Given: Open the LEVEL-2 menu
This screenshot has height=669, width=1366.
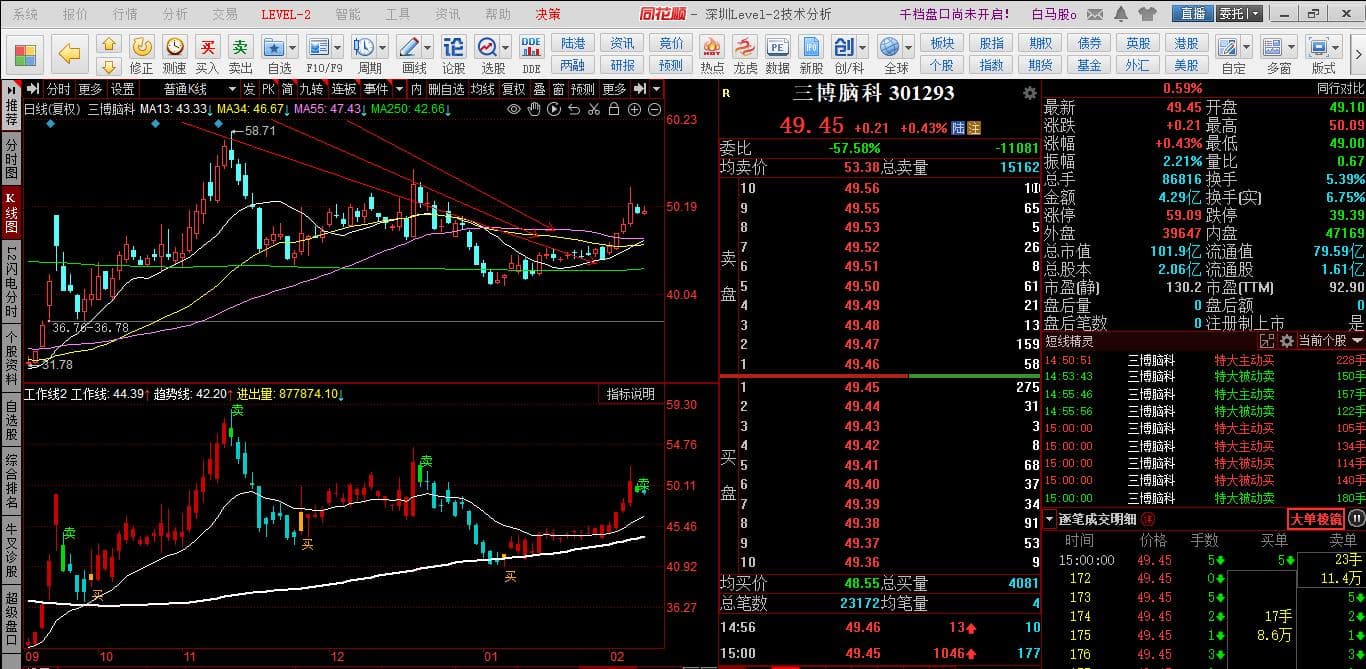Looking at the screenshot, I should pos(286,14).
